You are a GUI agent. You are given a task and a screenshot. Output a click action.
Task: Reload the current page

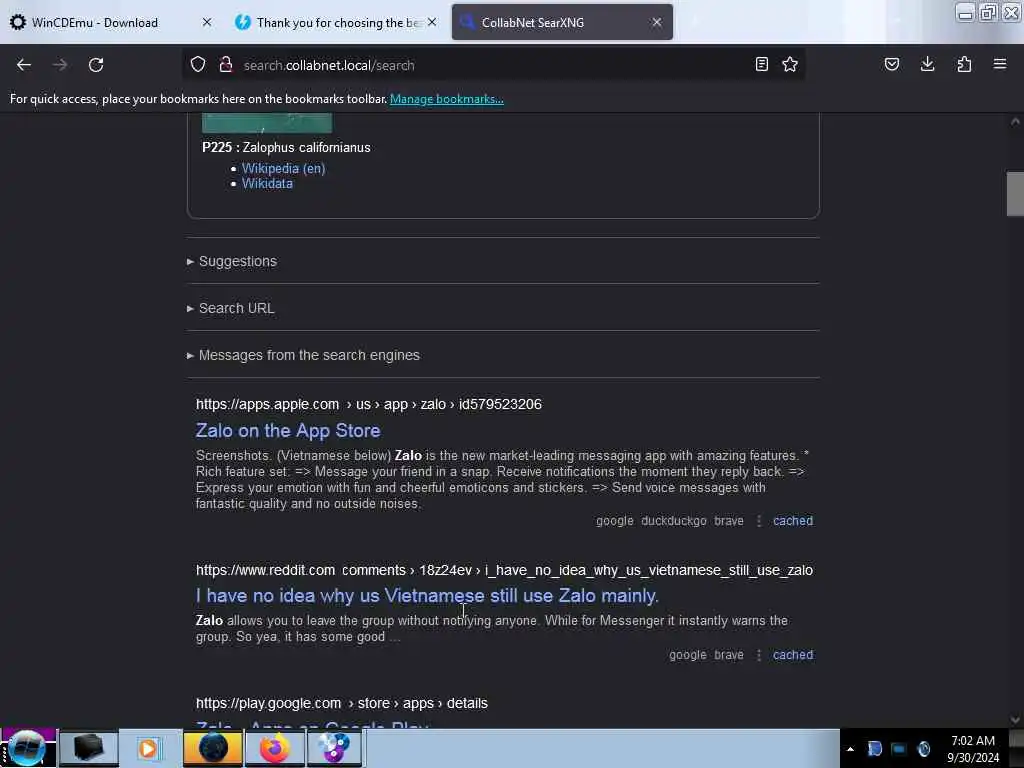(96, 65)
